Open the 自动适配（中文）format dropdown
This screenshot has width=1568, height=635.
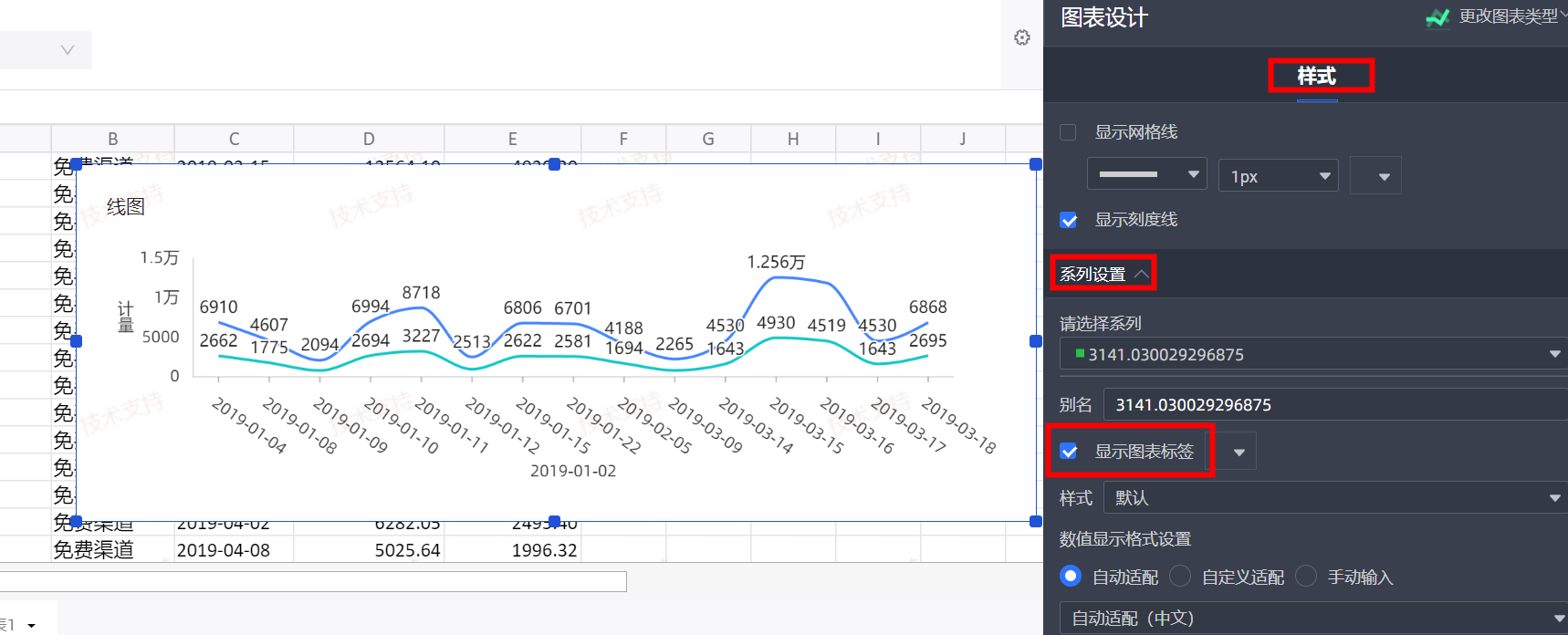[1312, 618]
